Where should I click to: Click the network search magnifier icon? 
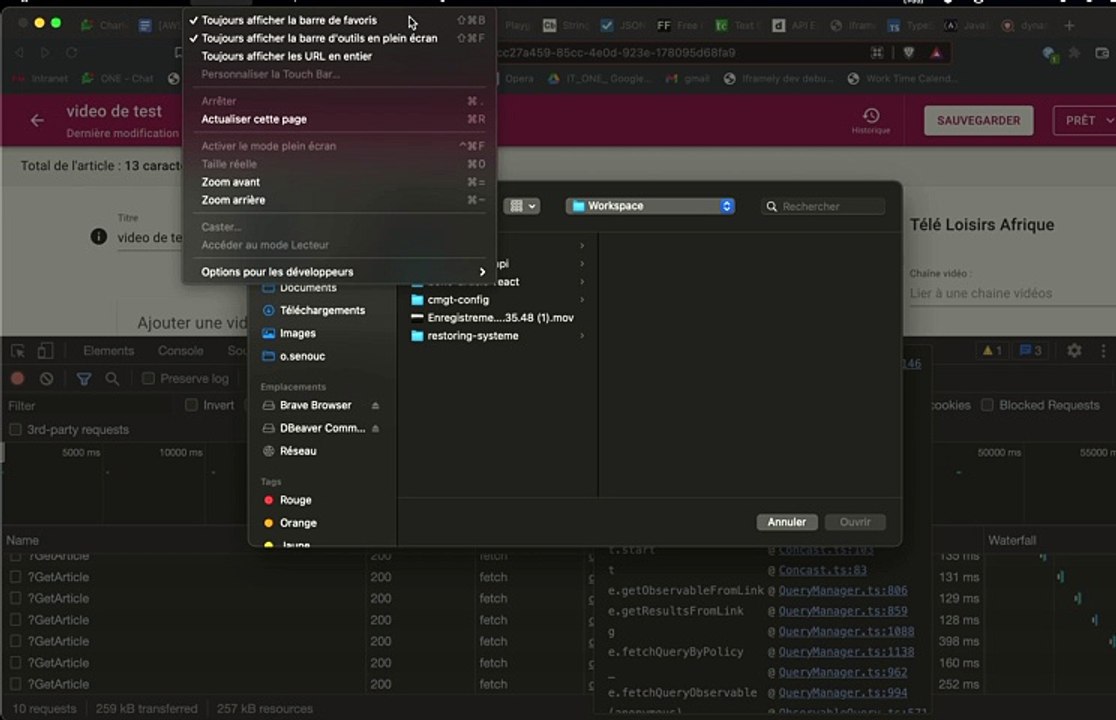click(112, 378)
